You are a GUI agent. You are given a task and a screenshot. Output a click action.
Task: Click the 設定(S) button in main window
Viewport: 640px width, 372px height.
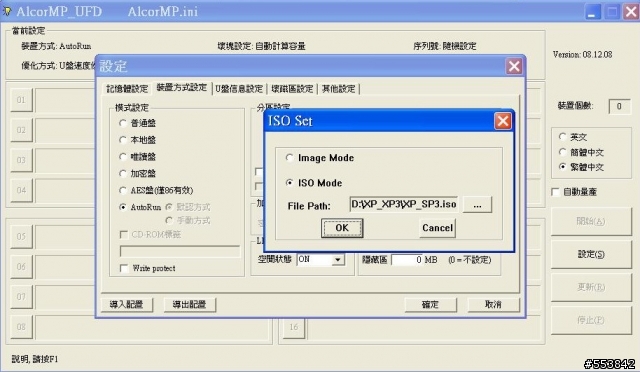[591, 254]
